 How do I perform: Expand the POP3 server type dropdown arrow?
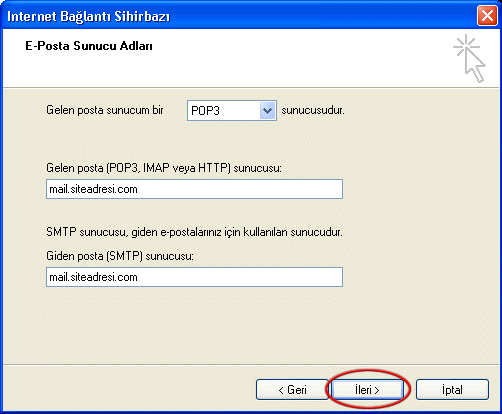(268, 110)
